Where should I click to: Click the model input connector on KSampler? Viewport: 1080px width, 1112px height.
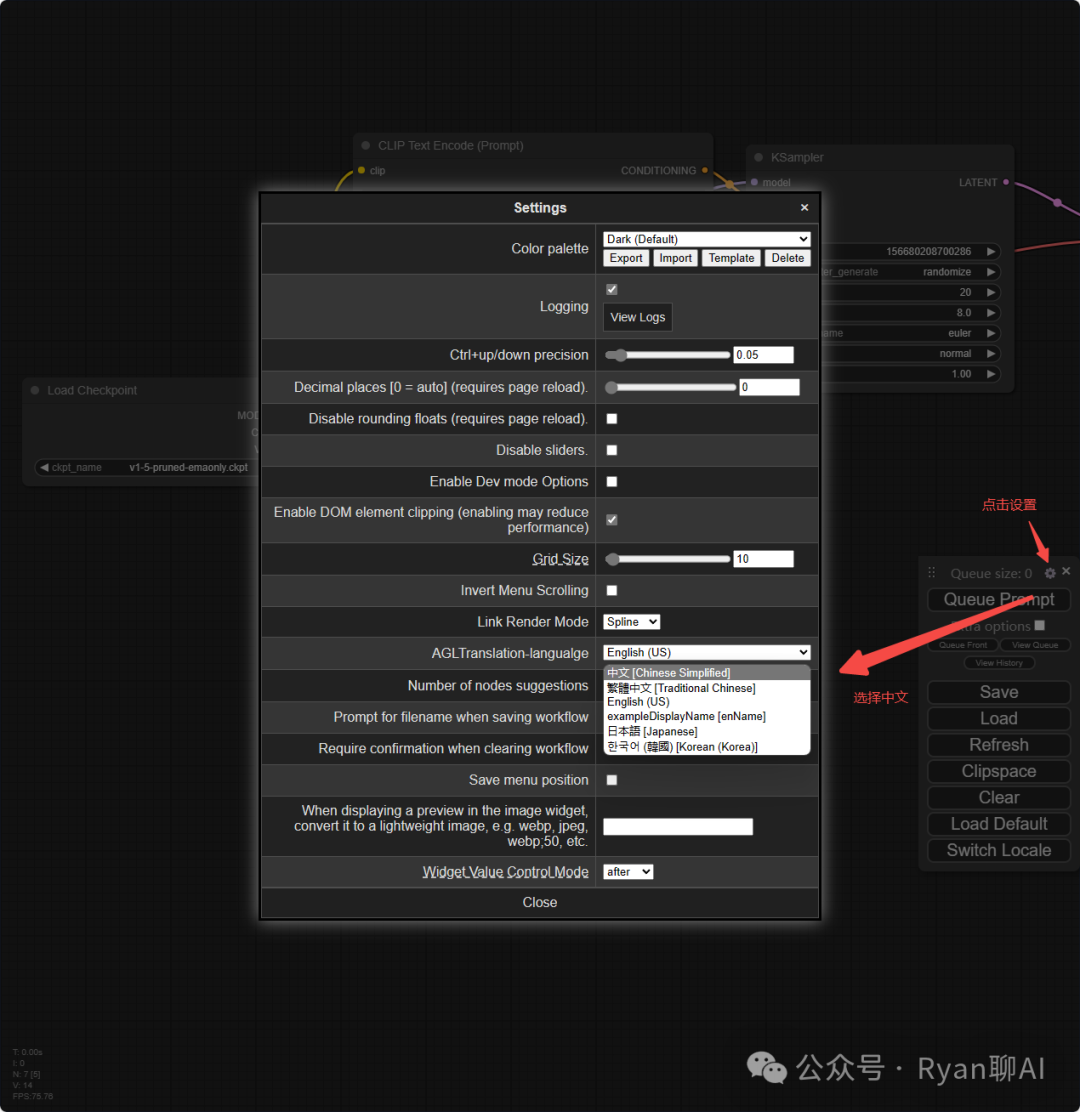tap(755, 182)
